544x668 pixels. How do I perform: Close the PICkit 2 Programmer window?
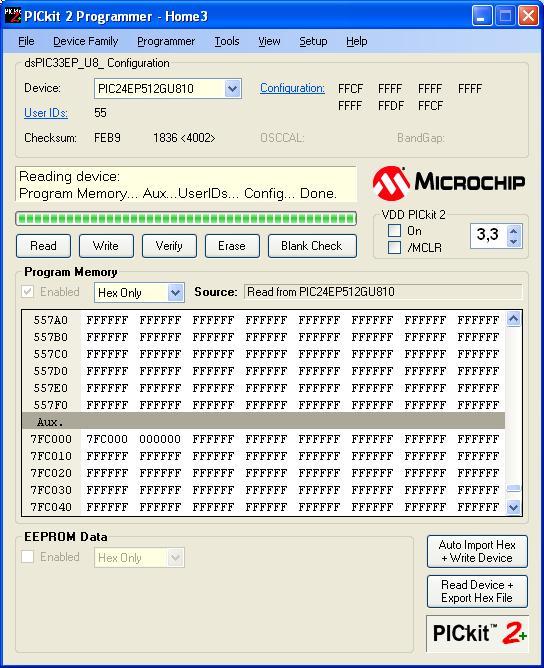pos(528,16)
